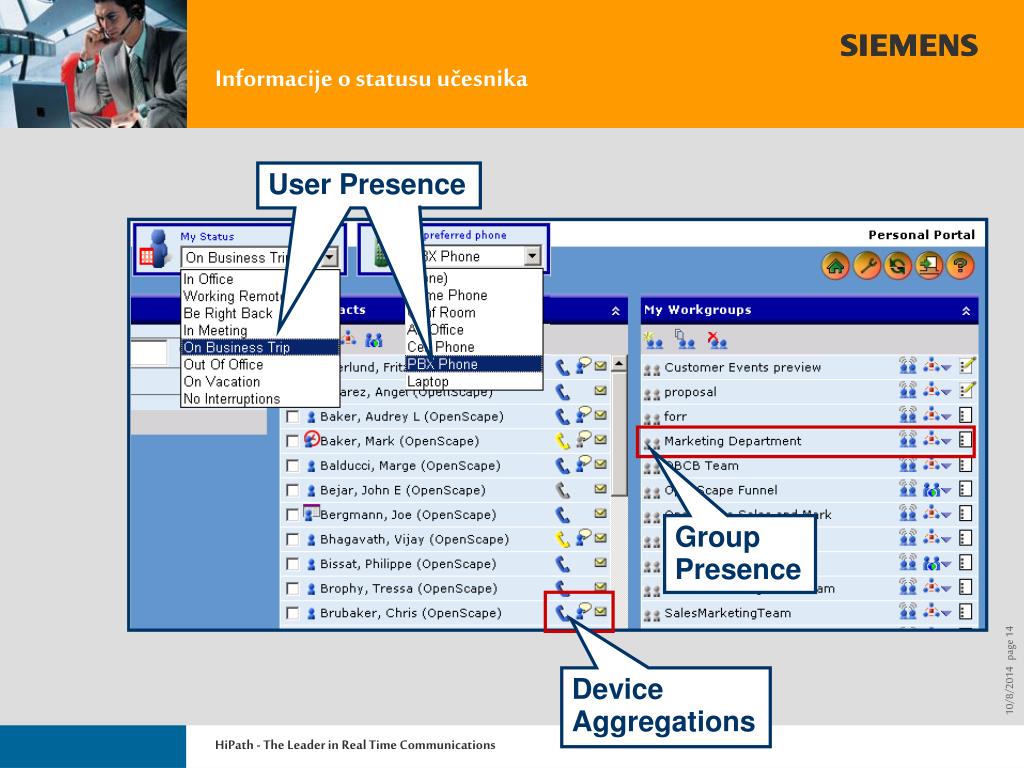
Task: Call Baker, Audrey L via phone icon
Action: coord(562,416)
